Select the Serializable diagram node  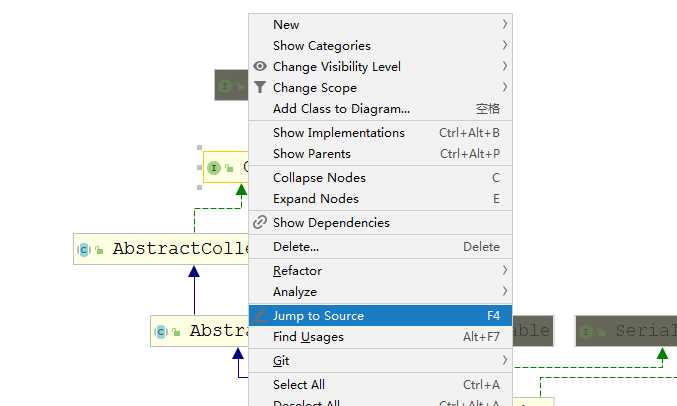click(626, 331)
